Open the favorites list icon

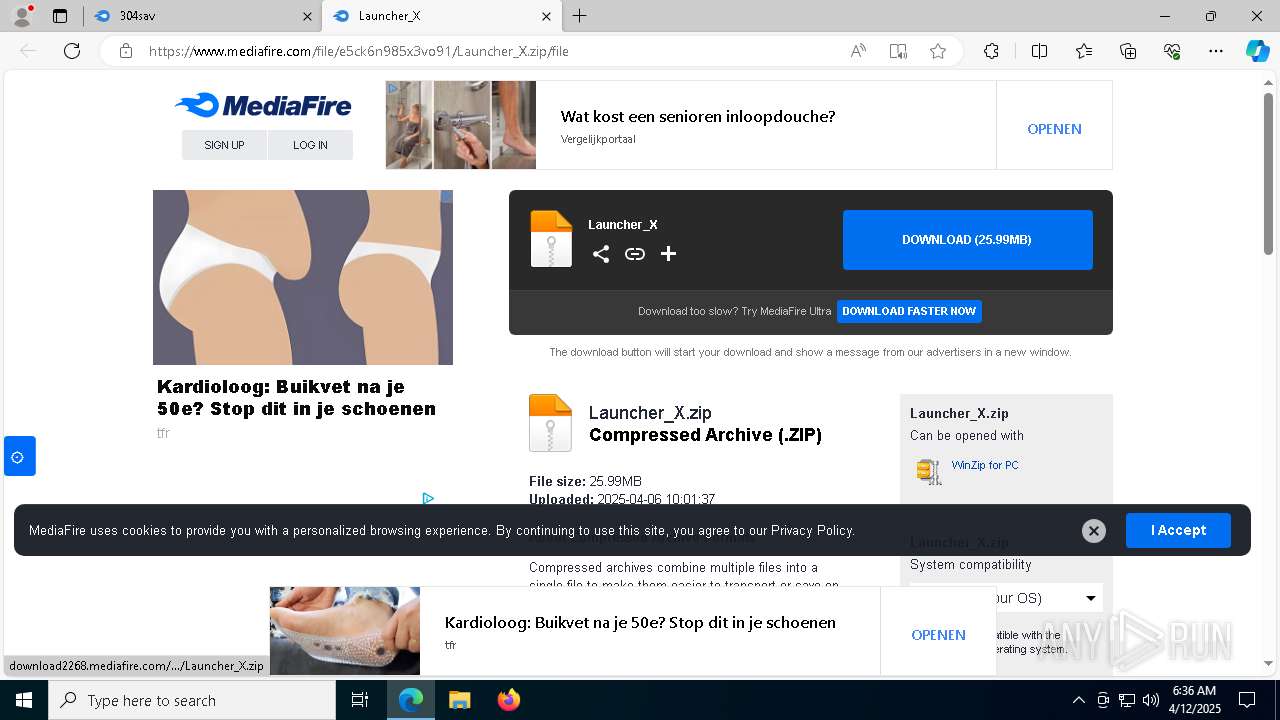pos(1084,51)
